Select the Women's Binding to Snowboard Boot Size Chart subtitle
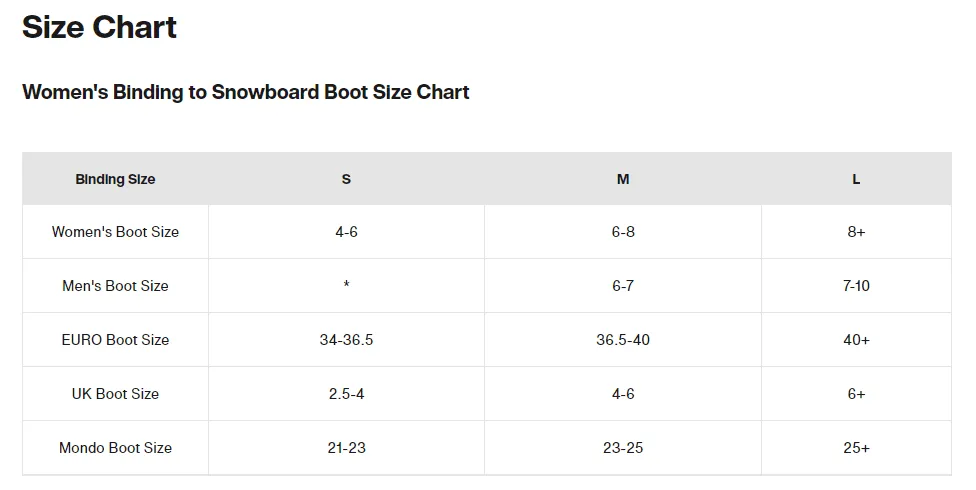This screenshot has height=490, width=976. pyautogui.click(x=245, y=92)
